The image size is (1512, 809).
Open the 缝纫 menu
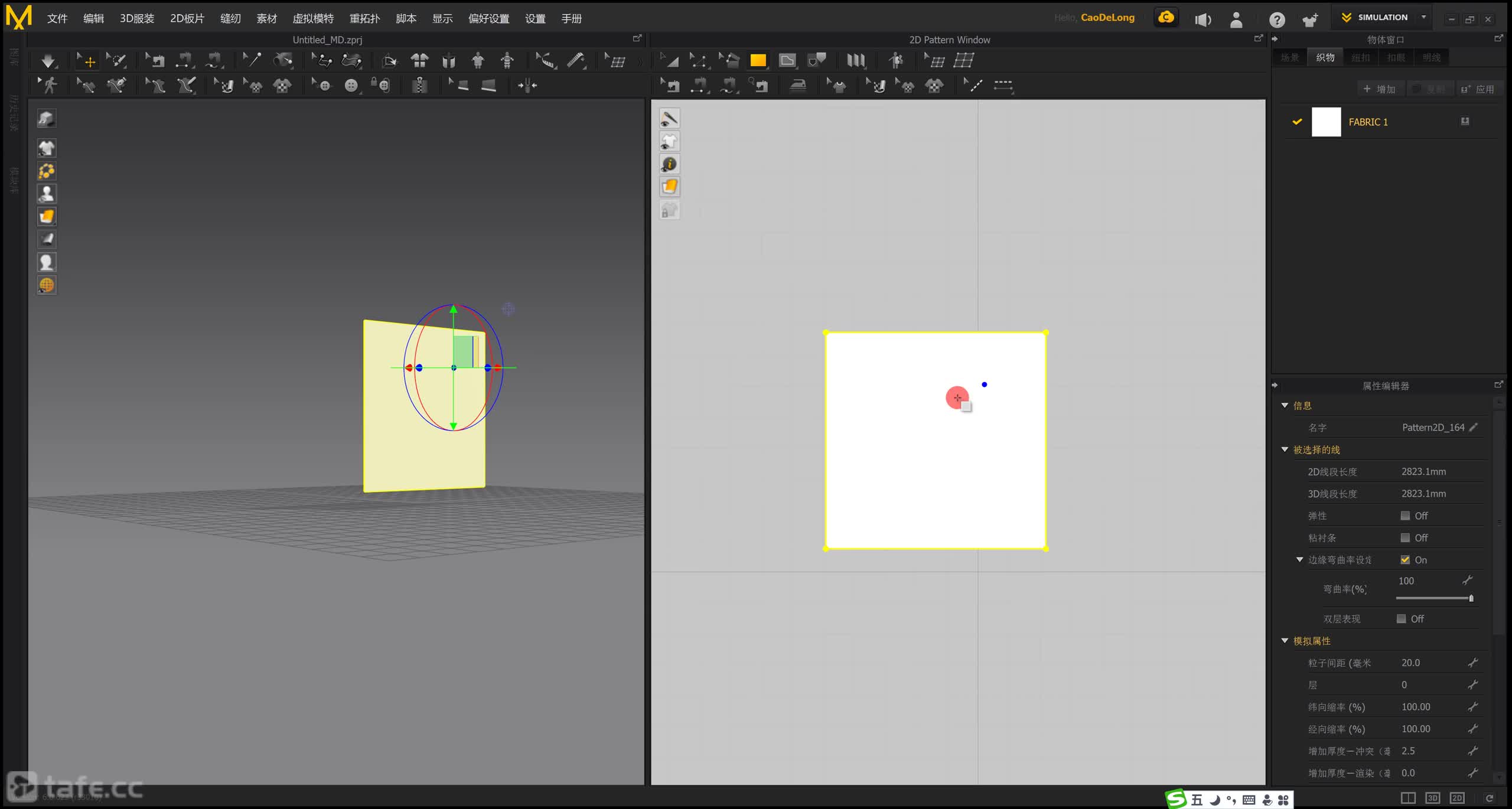pos(230,18)
